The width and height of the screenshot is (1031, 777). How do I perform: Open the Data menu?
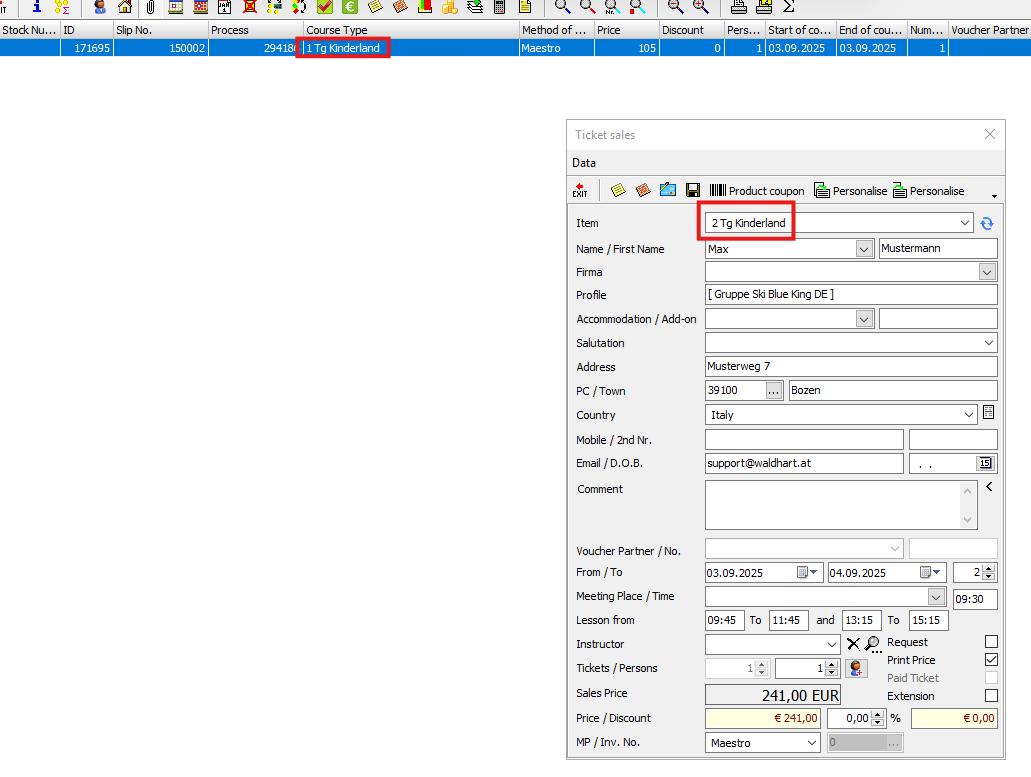pos(584,163)
